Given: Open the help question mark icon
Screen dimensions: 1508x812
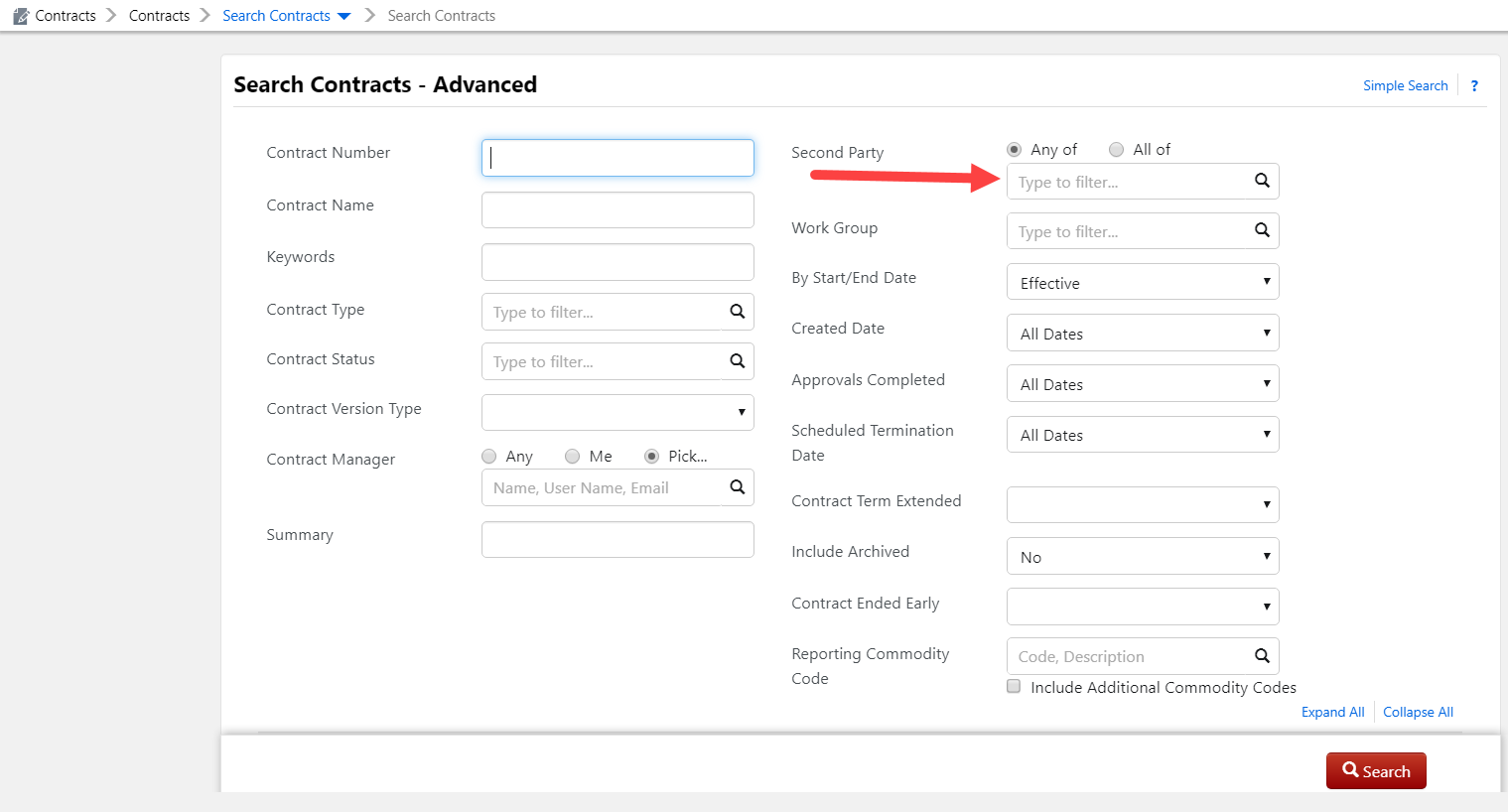Looking at the screenshot, I should [x=1474, y=85].
